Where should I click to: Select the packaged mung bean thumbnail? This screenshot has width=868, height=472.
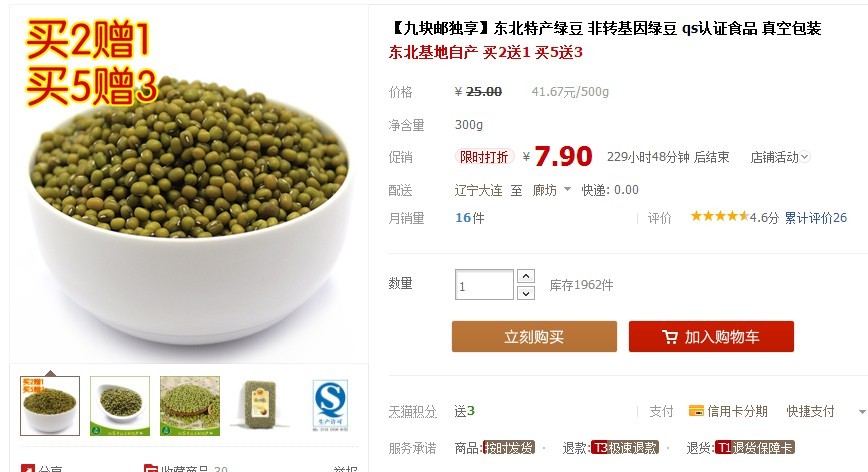[x=260, y=406]
